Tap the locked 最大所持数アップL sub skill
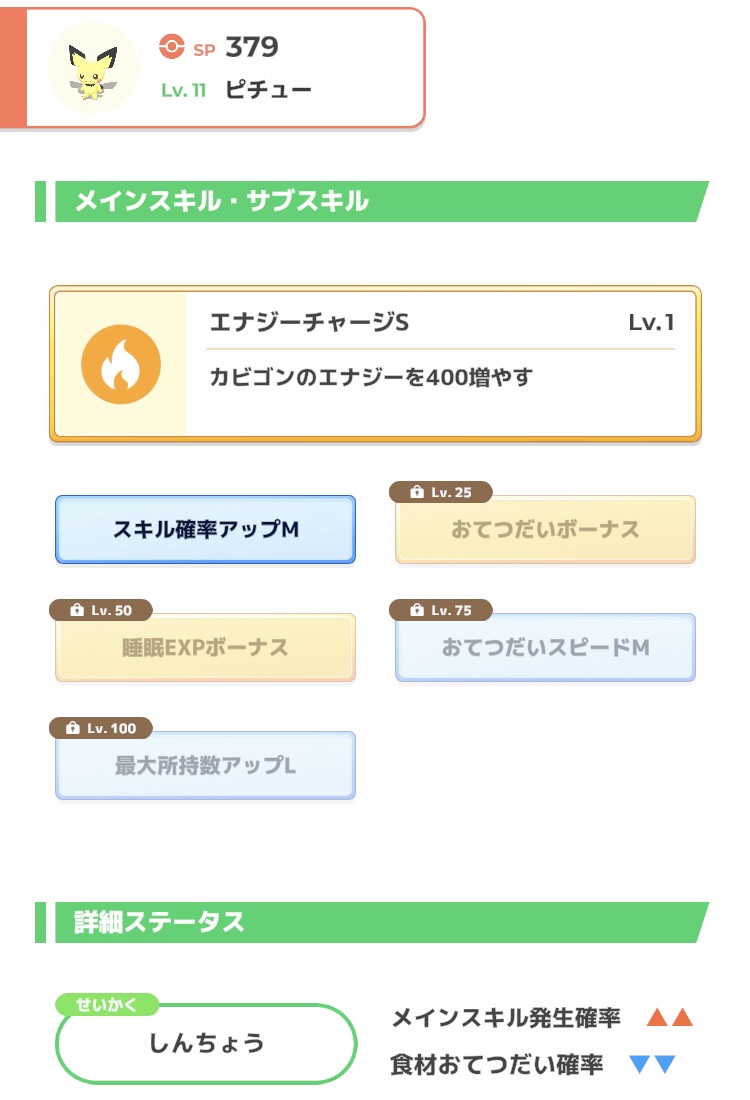 (x=205, y=766)
